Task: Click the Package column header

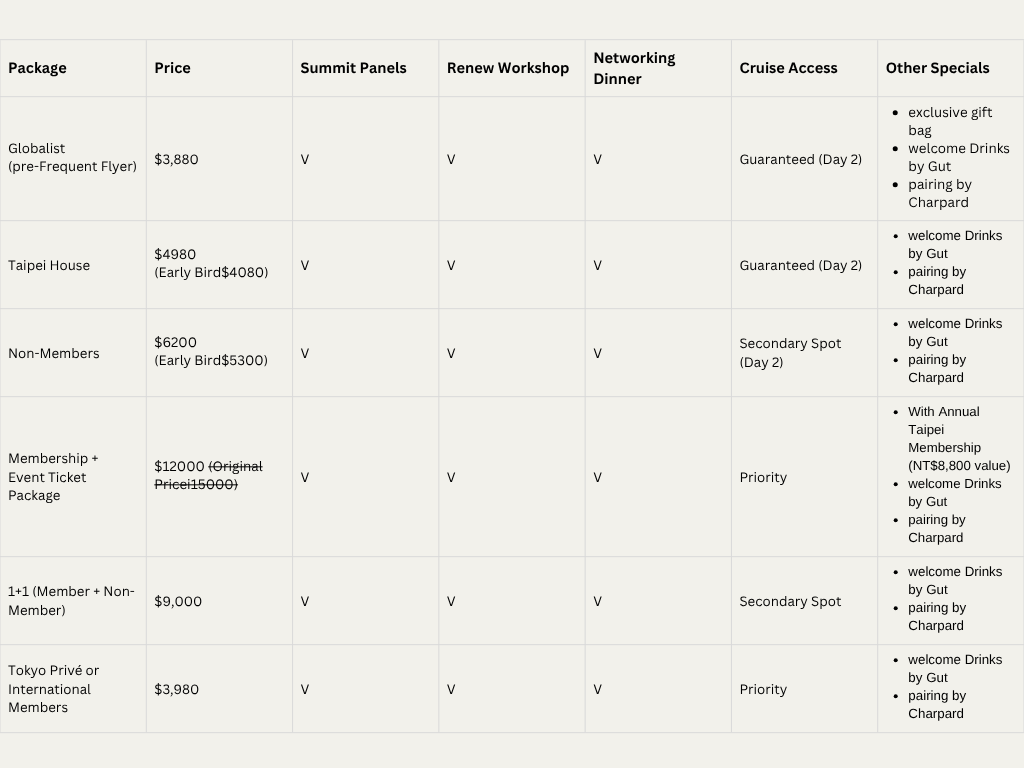Action: tap(37, 68)
